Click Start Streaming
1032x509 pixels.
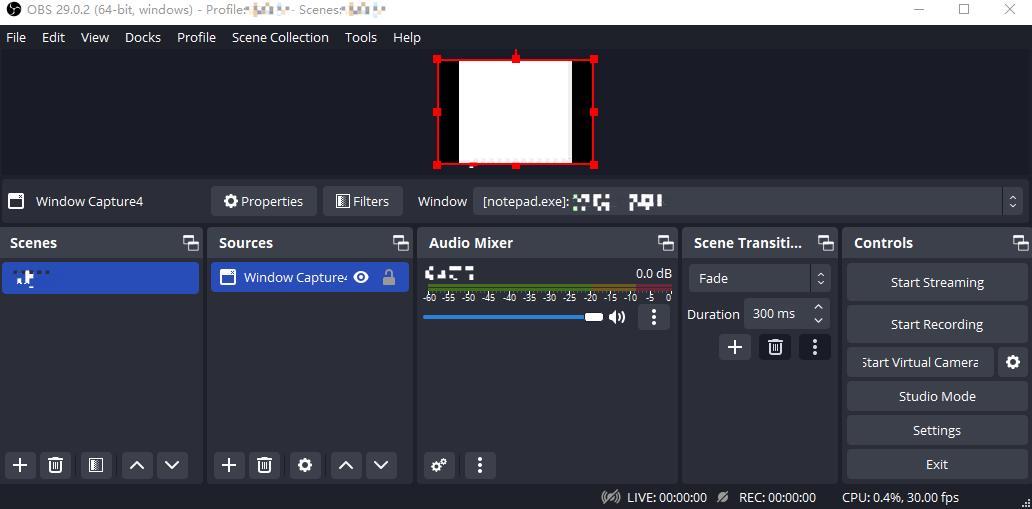pyautogui.click(x=937, y=282)
